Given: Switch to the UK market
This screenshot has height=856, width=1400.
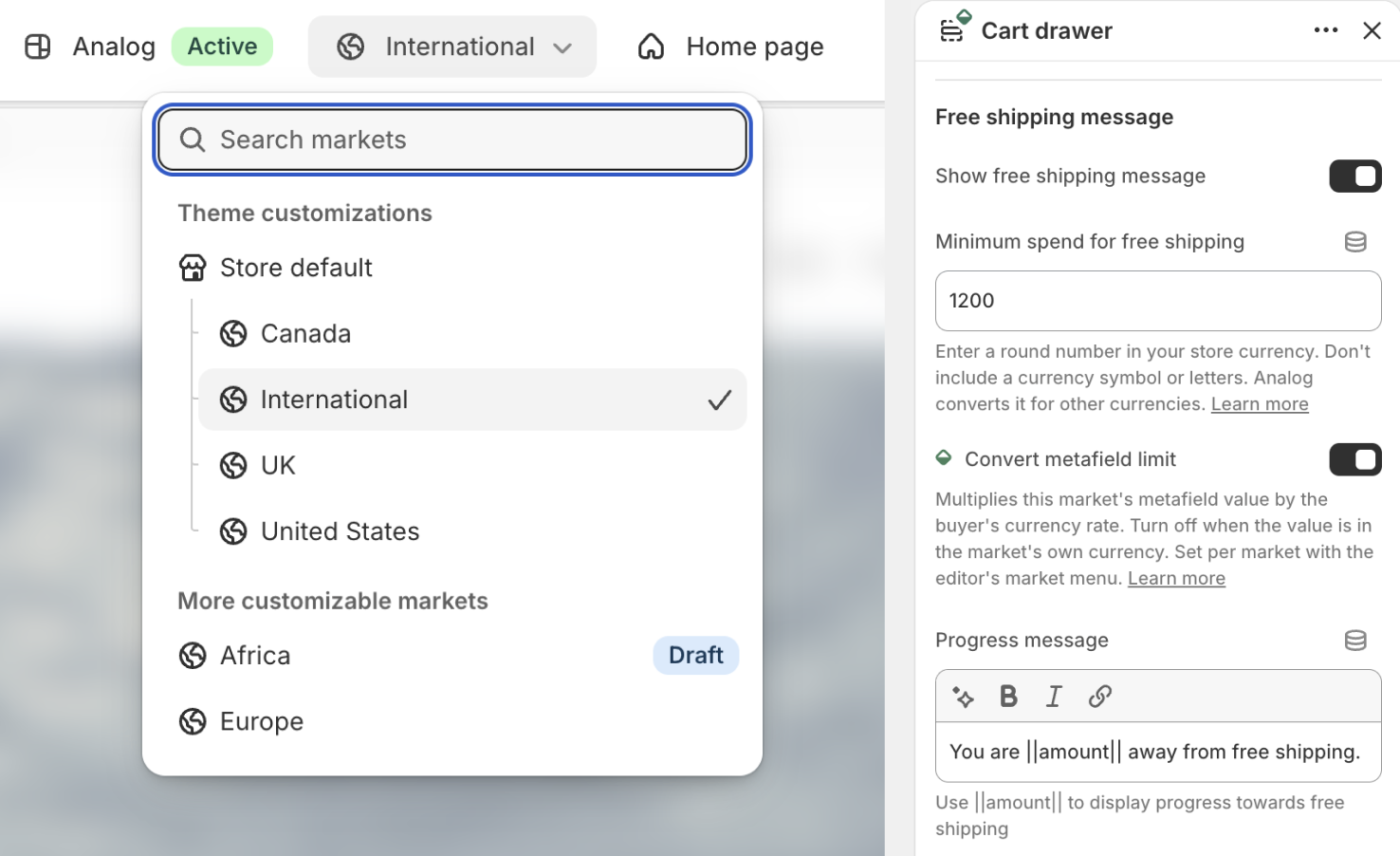Looking at the screenshot, I should 472,466.
